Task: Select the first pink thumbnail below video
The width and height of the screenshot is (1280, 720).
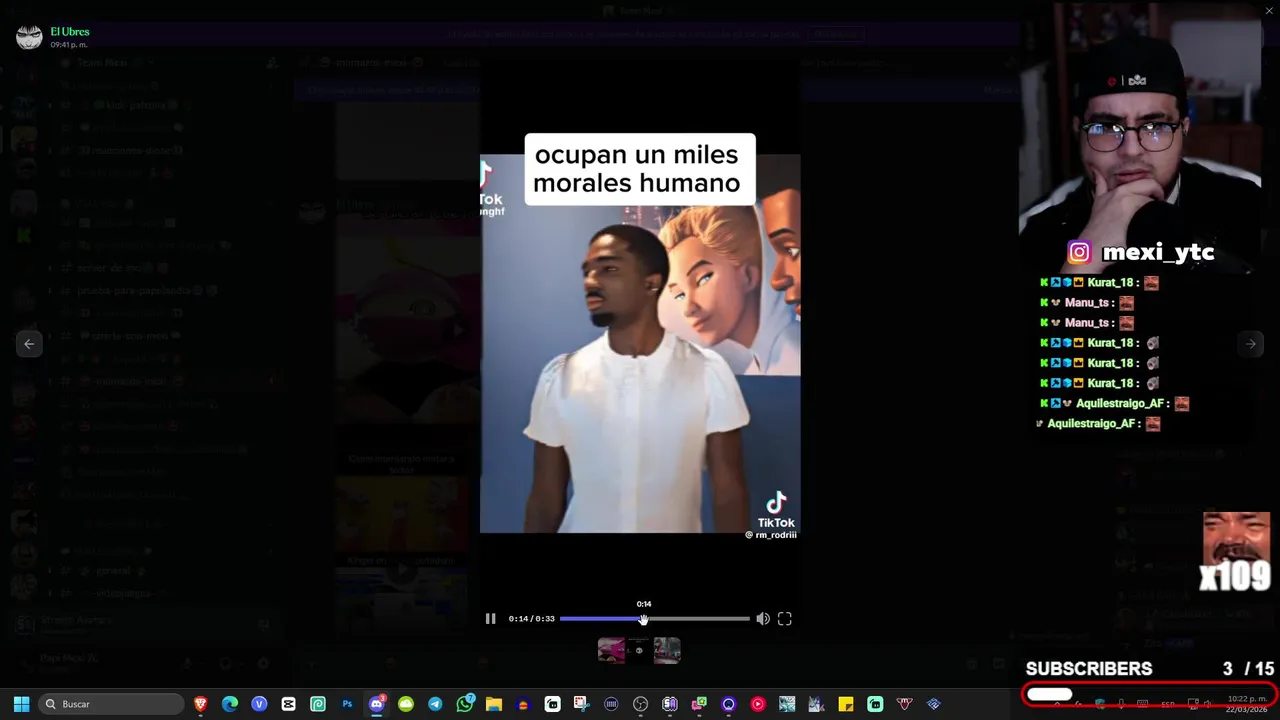Action: click(x=611, y=651)
